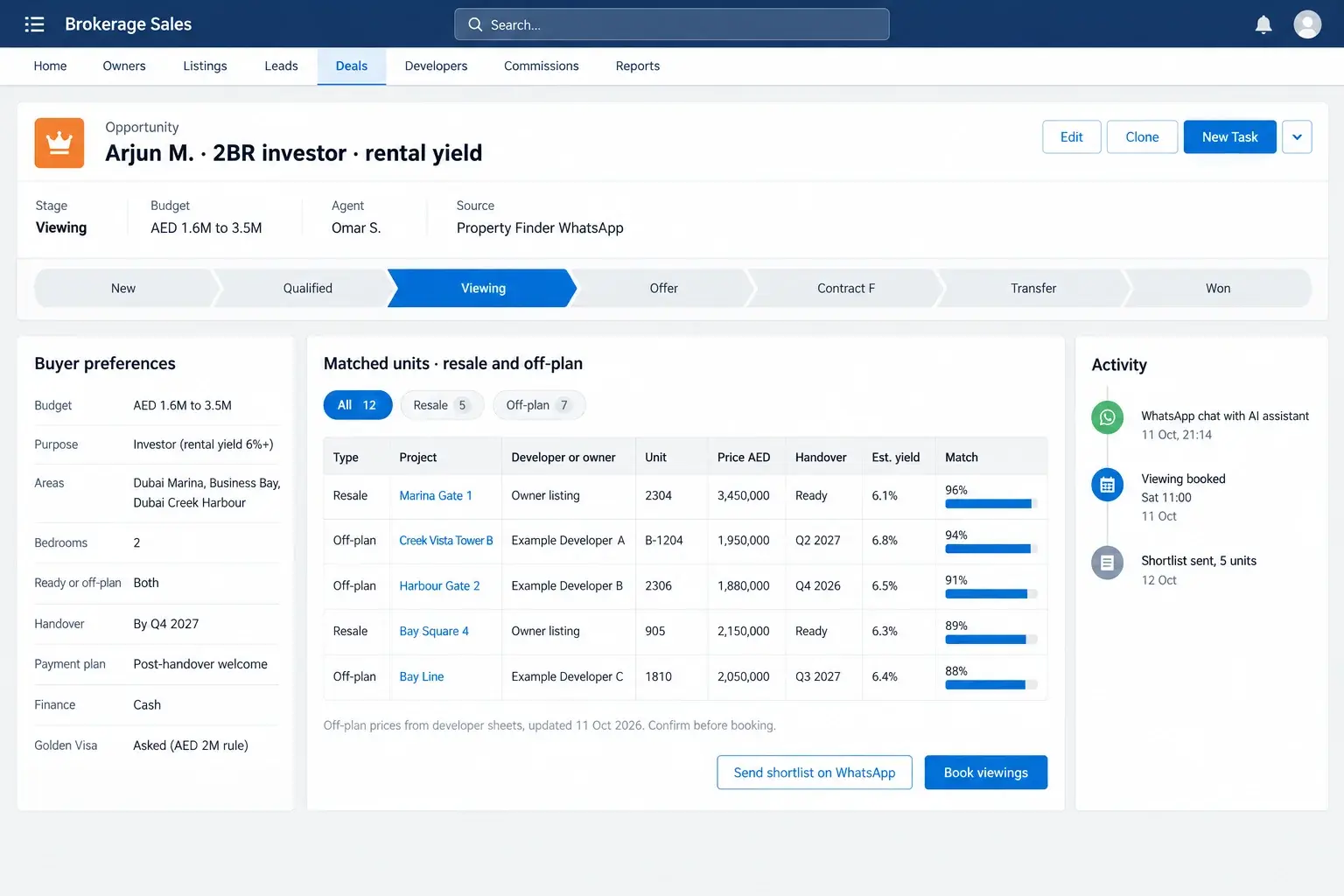Image resolution: width=1344 pixels, height=896 pixels.
Task: Open Marina Gate 1 project link
Action: [x=436, y=496]
